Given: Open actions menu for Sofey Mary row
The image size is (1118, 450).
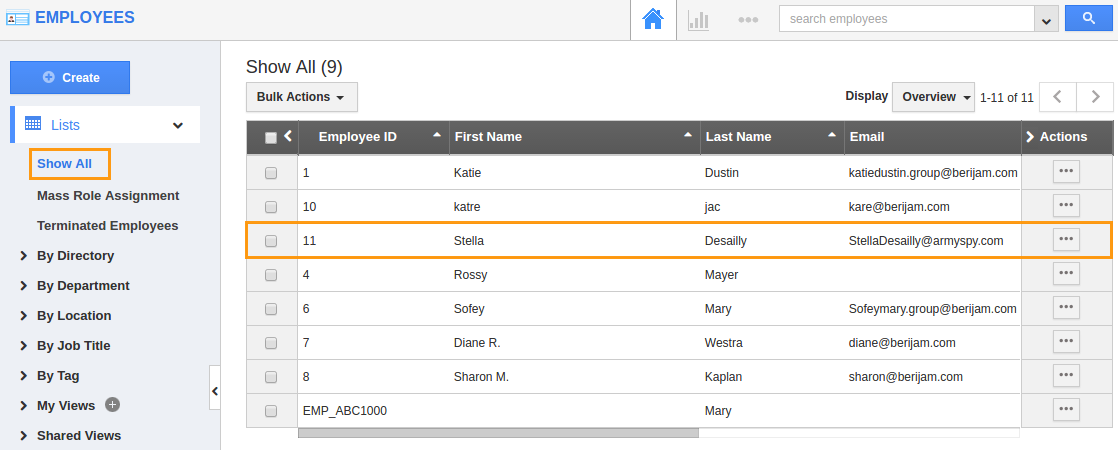Looking at the screenshot, I should coord(1067,307).
